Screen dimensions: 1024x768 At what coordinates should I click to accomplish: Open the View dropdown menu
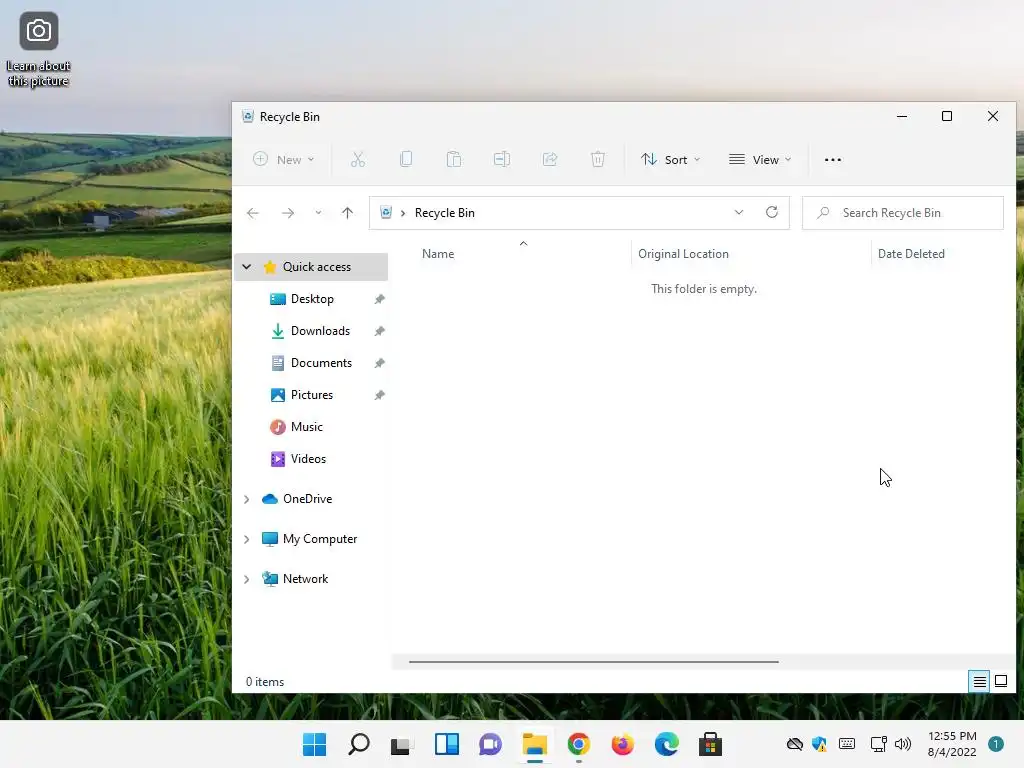click(760, 159)
